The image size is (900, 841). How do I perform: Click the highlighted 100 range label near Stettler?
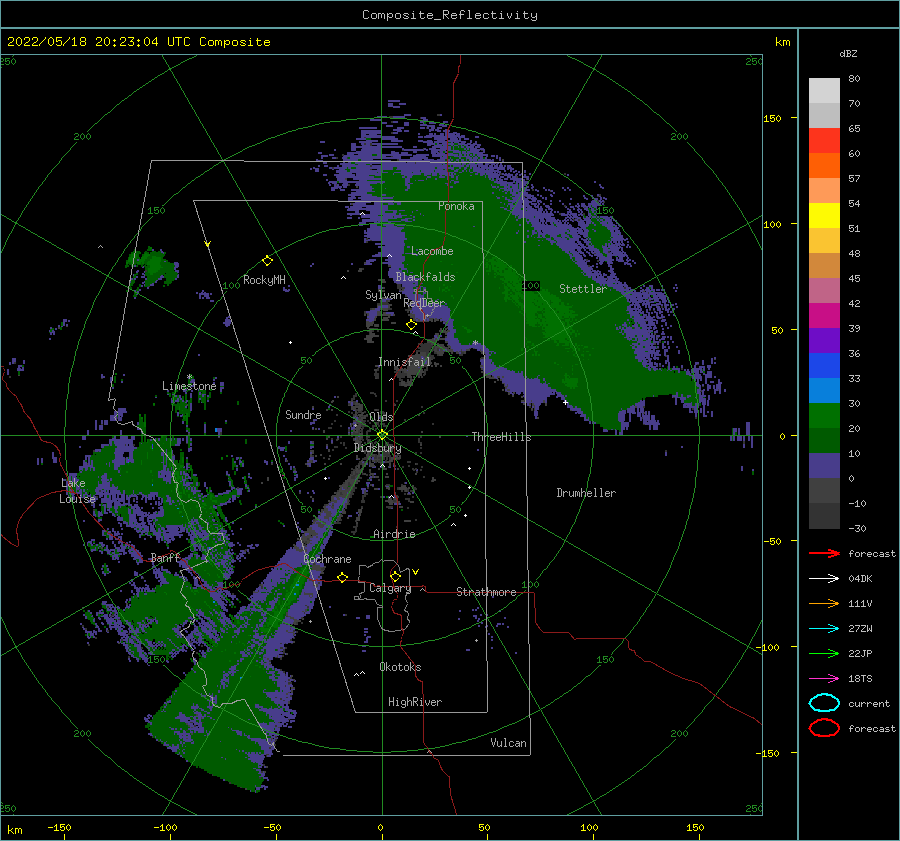(531, 285)
